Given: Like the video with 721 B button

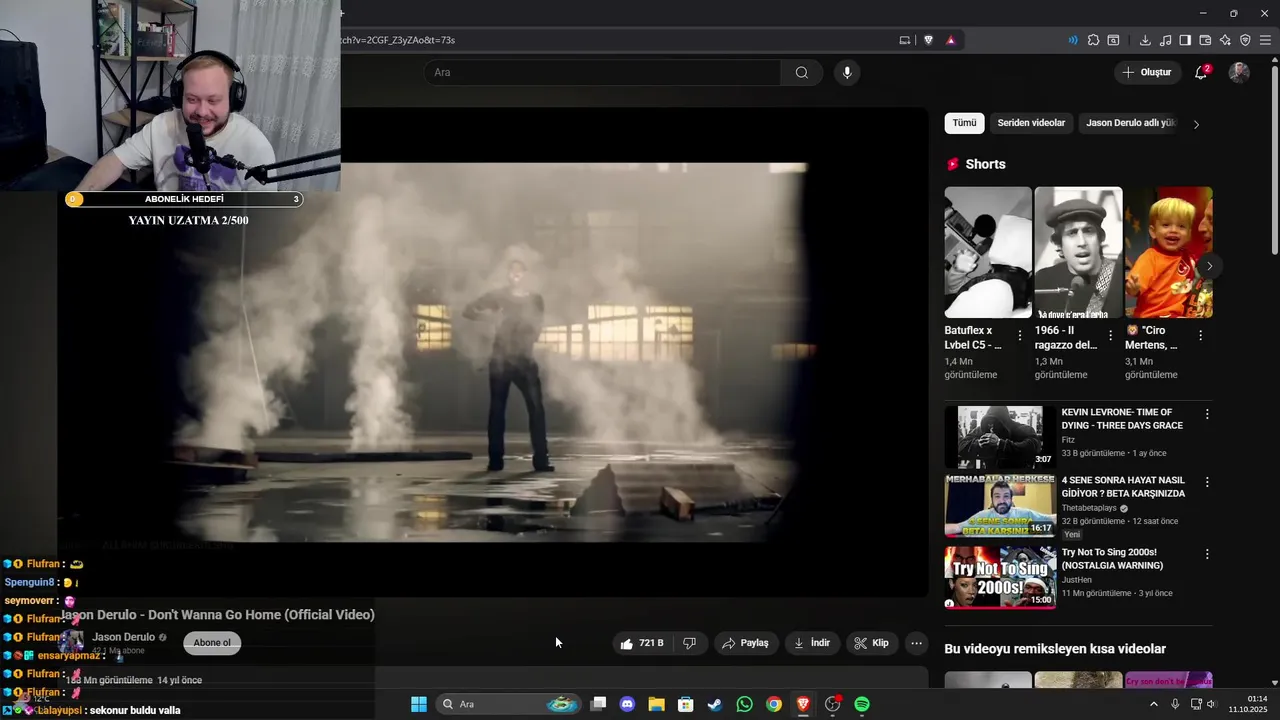Looking at the screenshot, I should pos(641,643).
